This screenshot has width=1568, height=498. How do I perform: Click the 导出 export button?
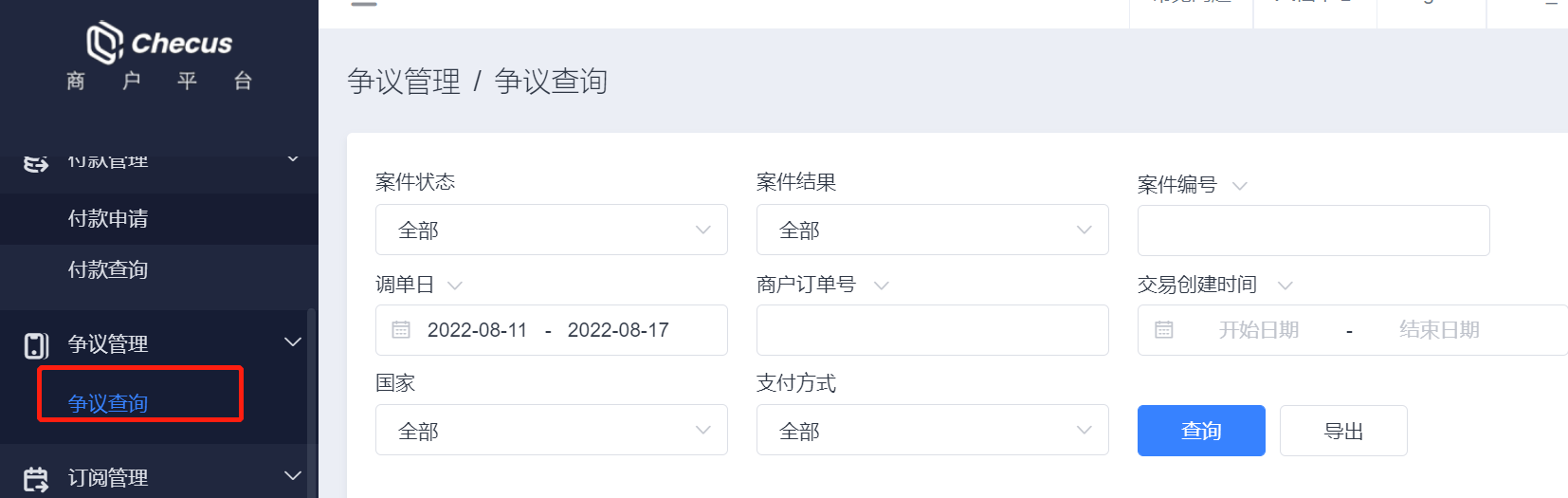[1343, 431]
